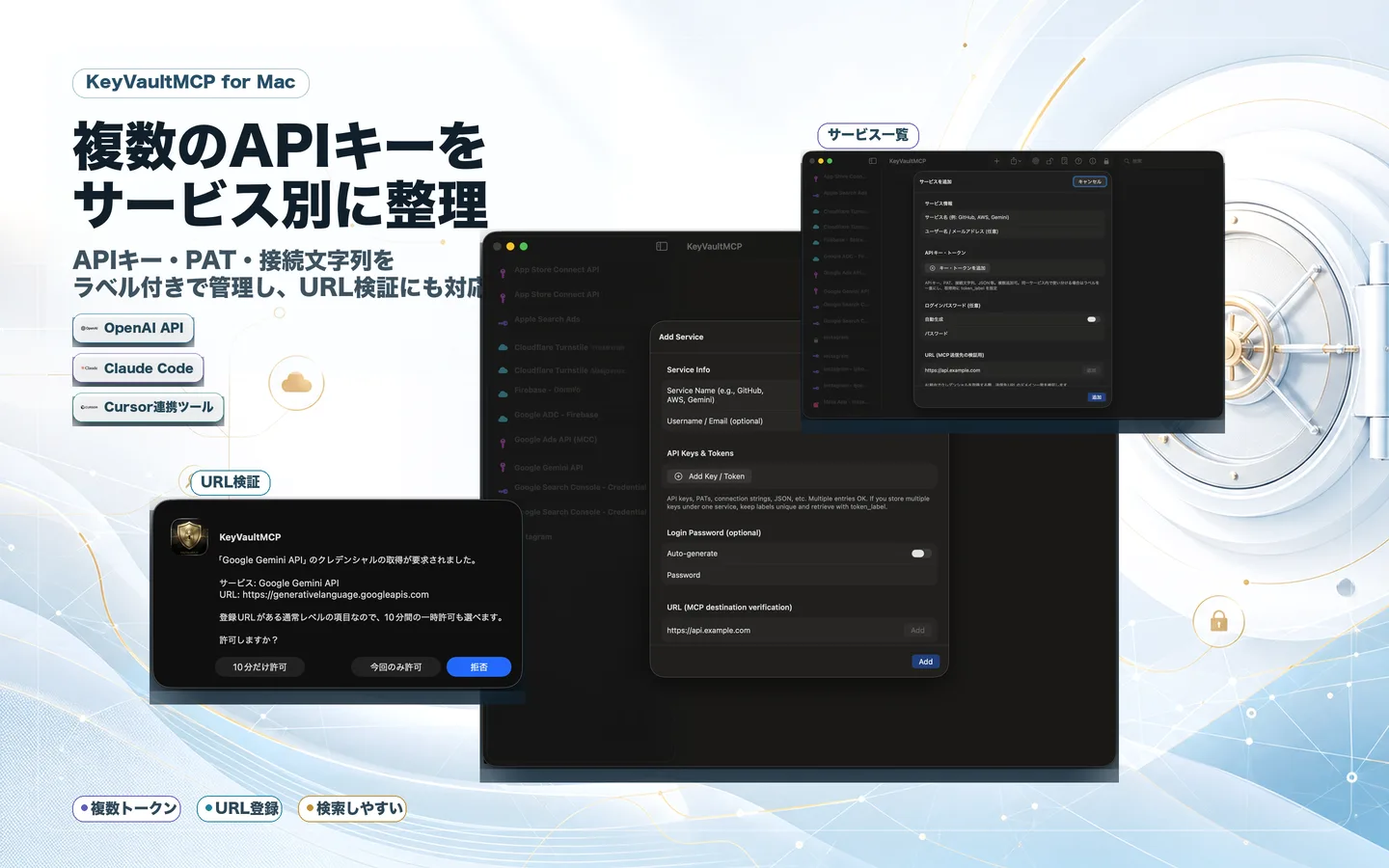
Task: Click the blue Add button in Add Service
Action: [925, 662]
